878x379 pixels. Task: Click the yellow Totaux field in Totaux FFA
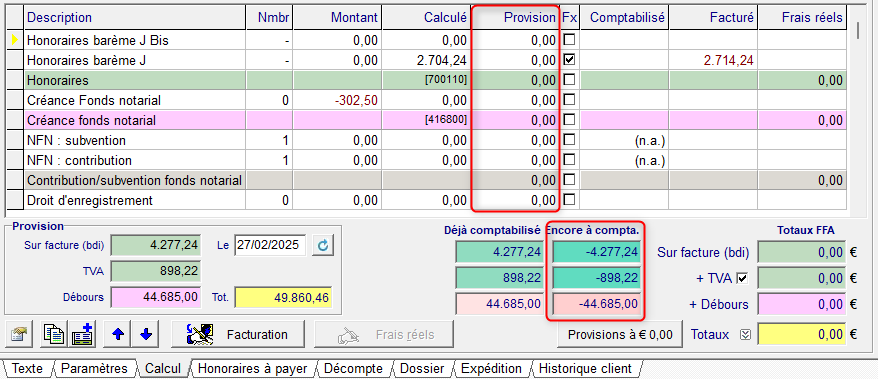click(x=801, y=334)
